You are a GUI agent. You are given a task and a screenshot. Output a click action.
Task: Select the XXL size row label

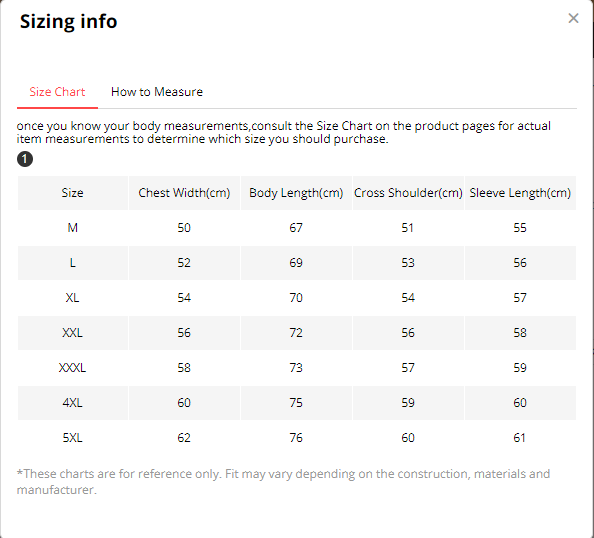pos(72,333)
